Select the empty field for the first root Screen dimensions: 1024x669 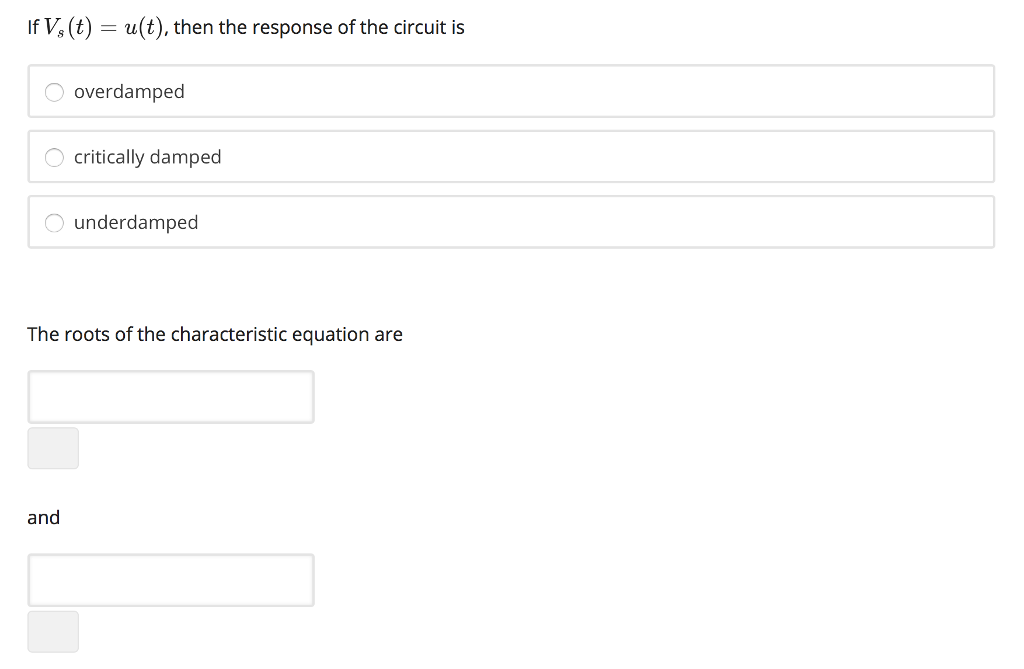(170, 397)
